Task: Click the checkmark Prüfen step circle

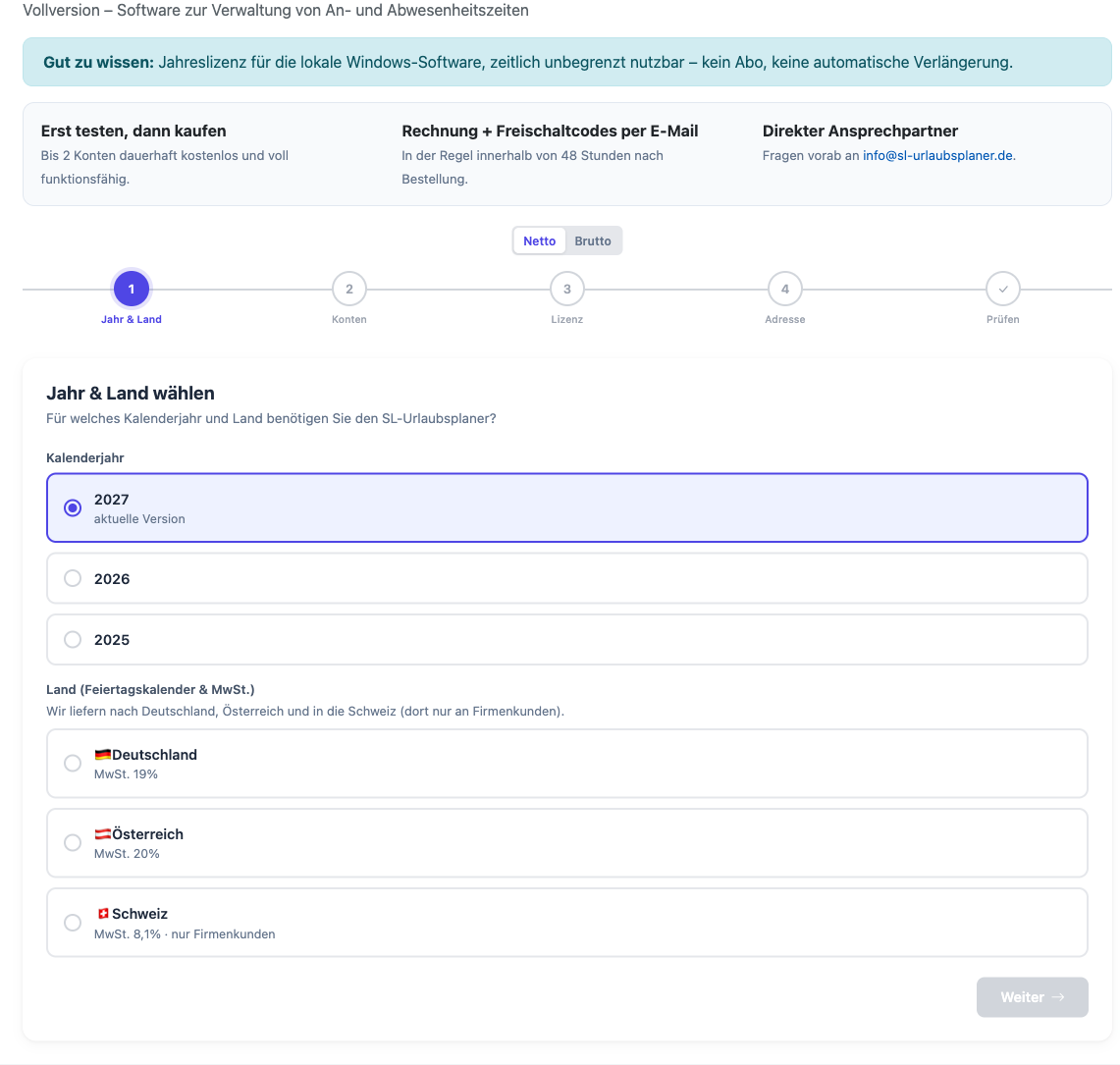Action: click(x=1003, y=290)
